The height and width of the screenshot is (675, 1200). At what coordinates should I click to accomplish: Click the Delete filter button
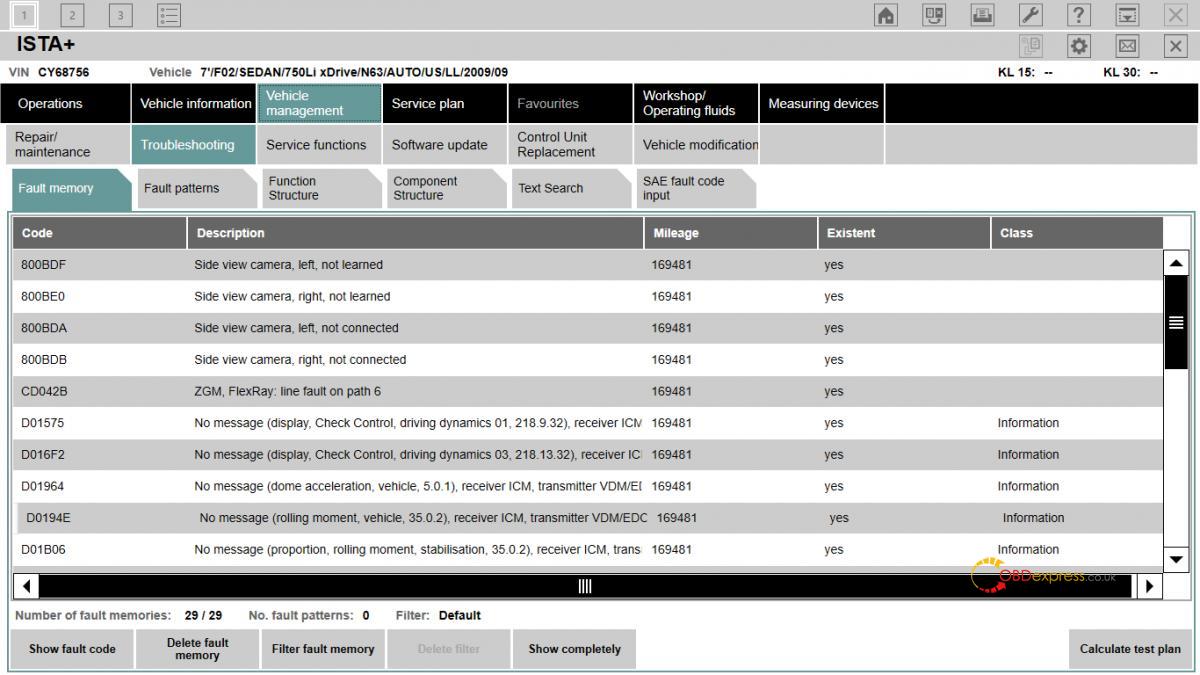[x=448, y=649]
